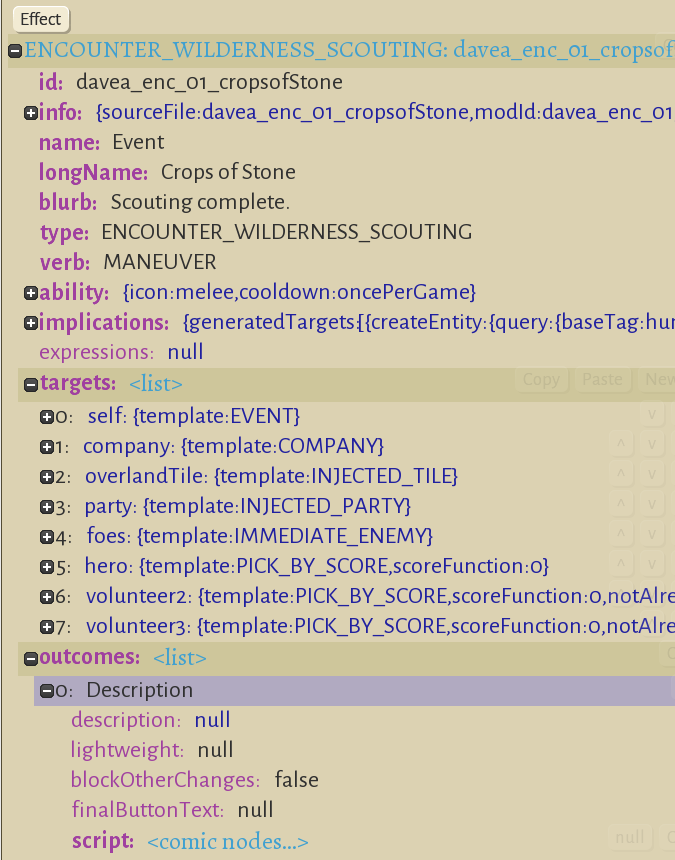This screenshot has height=860, width=675.
Task: Paste into the targets list
Action: coord(602,380)
